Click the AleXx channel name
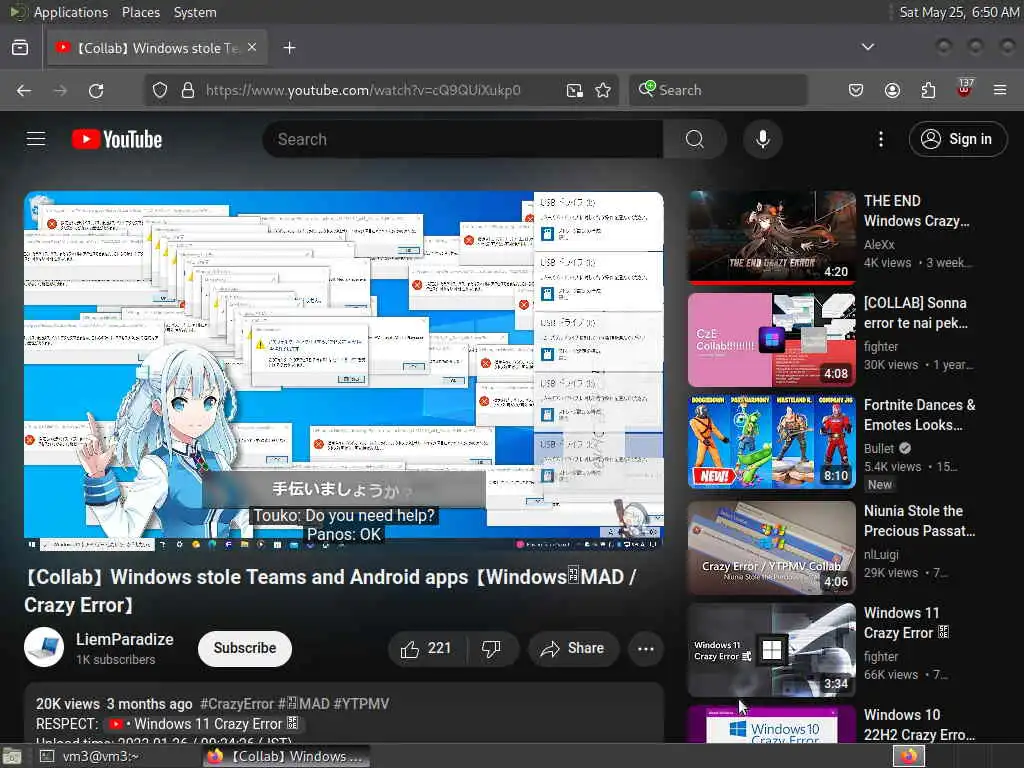This screenshot has width=1024, height=768. coord(879,244)
